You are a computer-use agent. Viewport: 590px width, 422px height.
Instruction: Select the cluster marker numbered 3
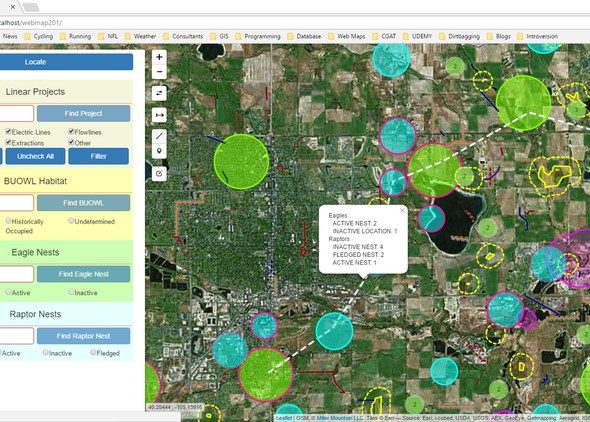576,110
